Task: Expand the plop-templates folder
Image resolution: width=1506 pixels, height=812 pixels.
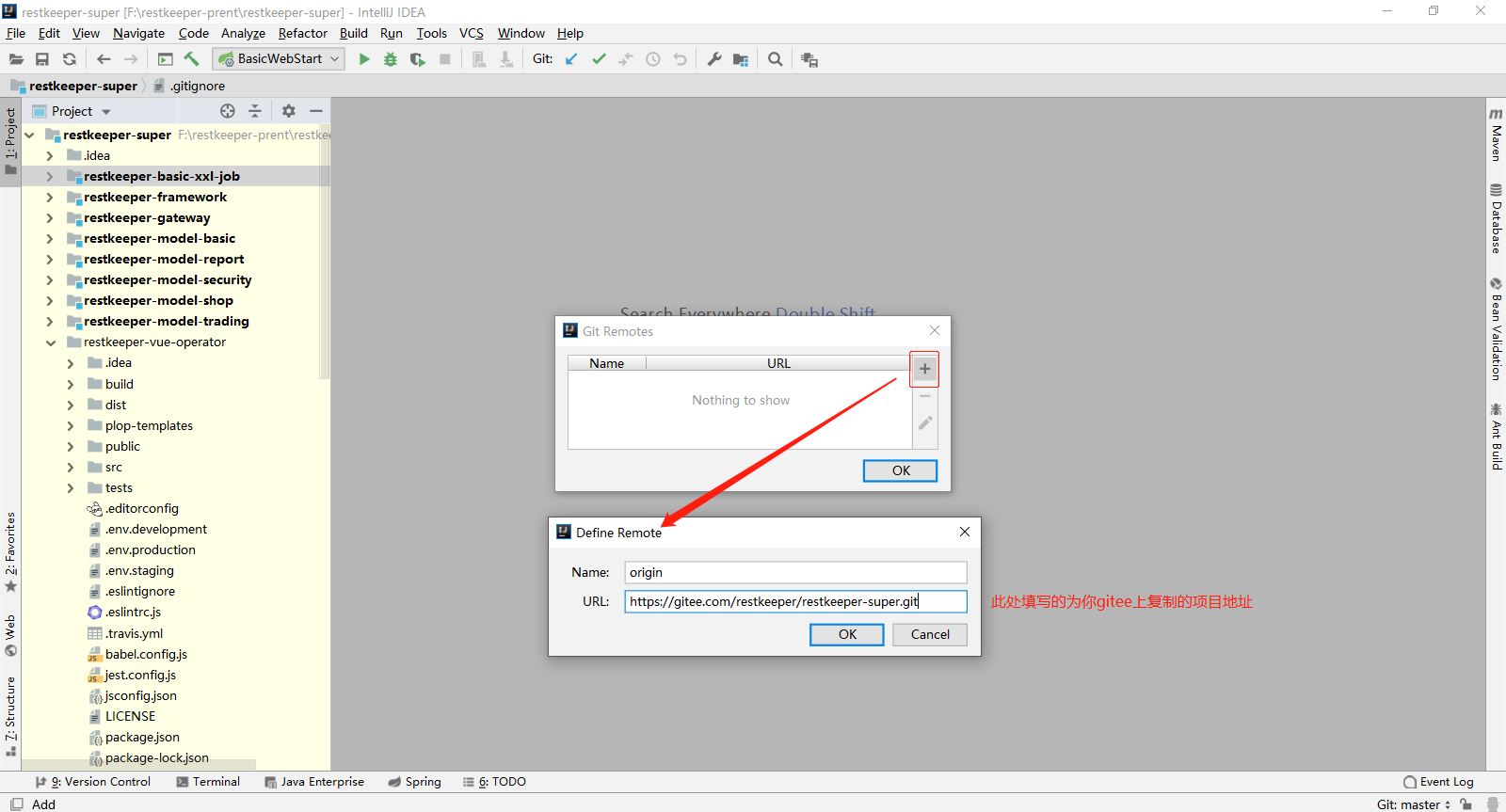Action: [71, 426]
